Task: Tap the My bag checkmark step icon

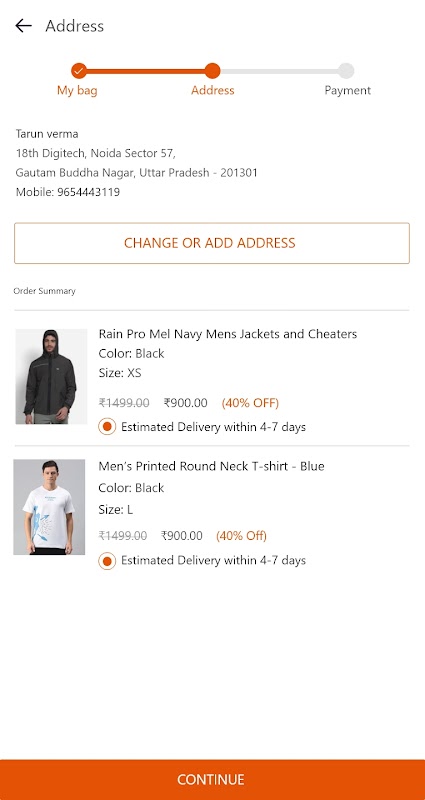Action: tap(79, 71)
